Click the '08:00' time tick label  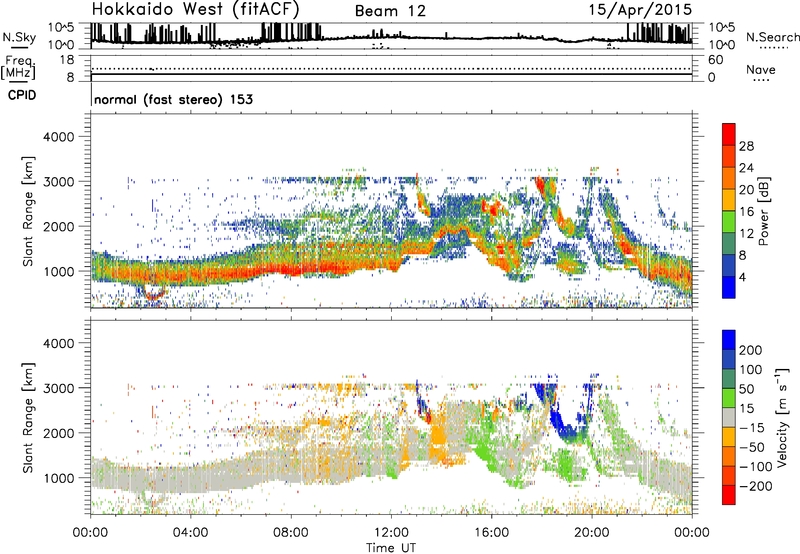coord(291,533)
